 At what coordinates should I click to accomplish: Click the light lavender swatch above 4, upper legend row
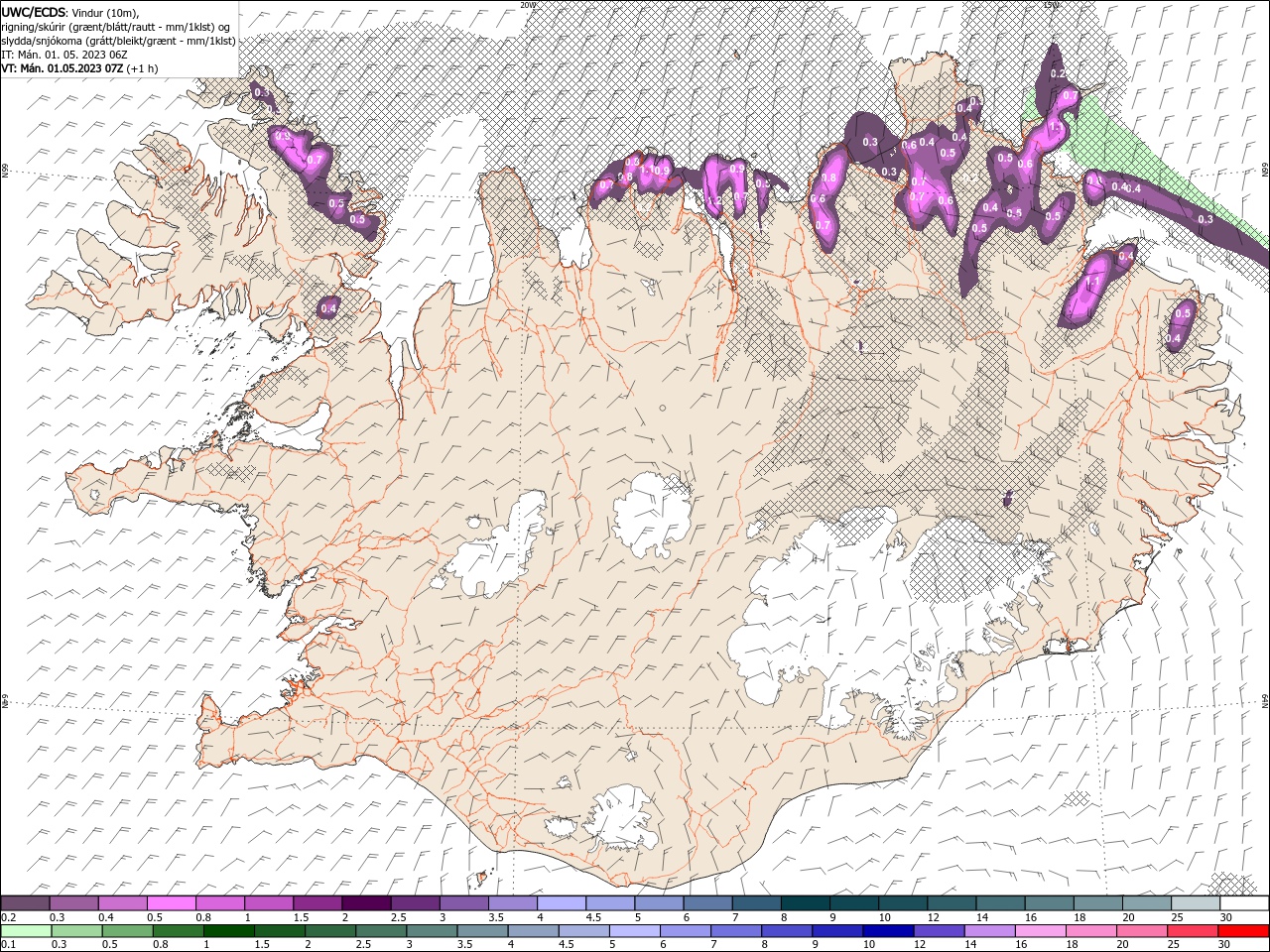562,903
